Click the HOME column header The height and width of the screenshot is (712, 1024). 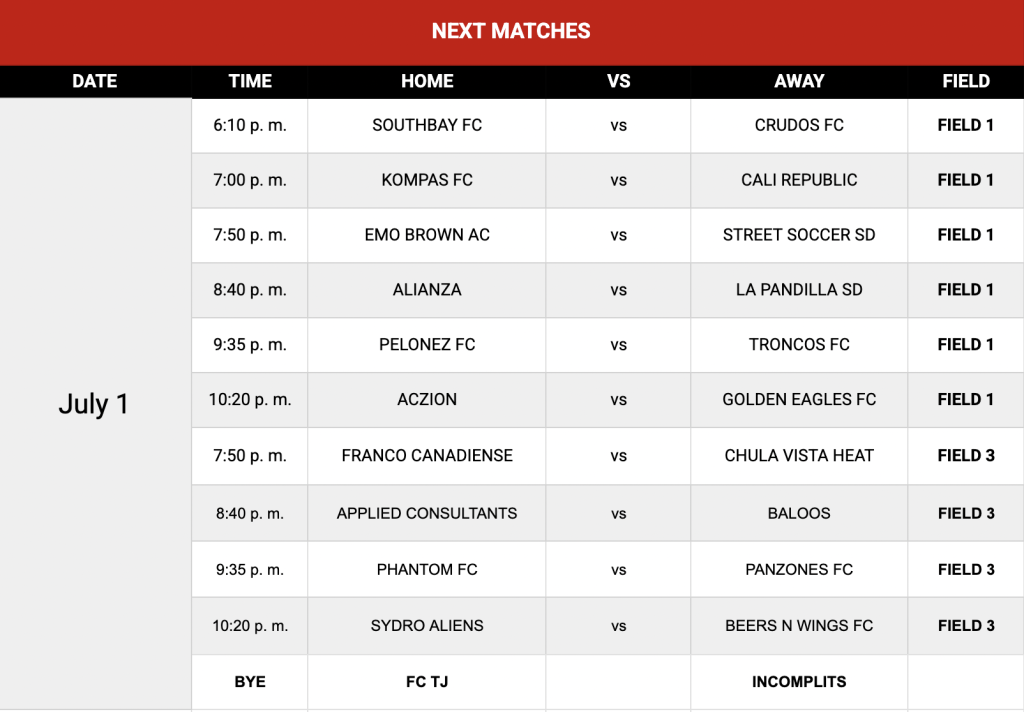pyautogui.click(x=427, y=81)
